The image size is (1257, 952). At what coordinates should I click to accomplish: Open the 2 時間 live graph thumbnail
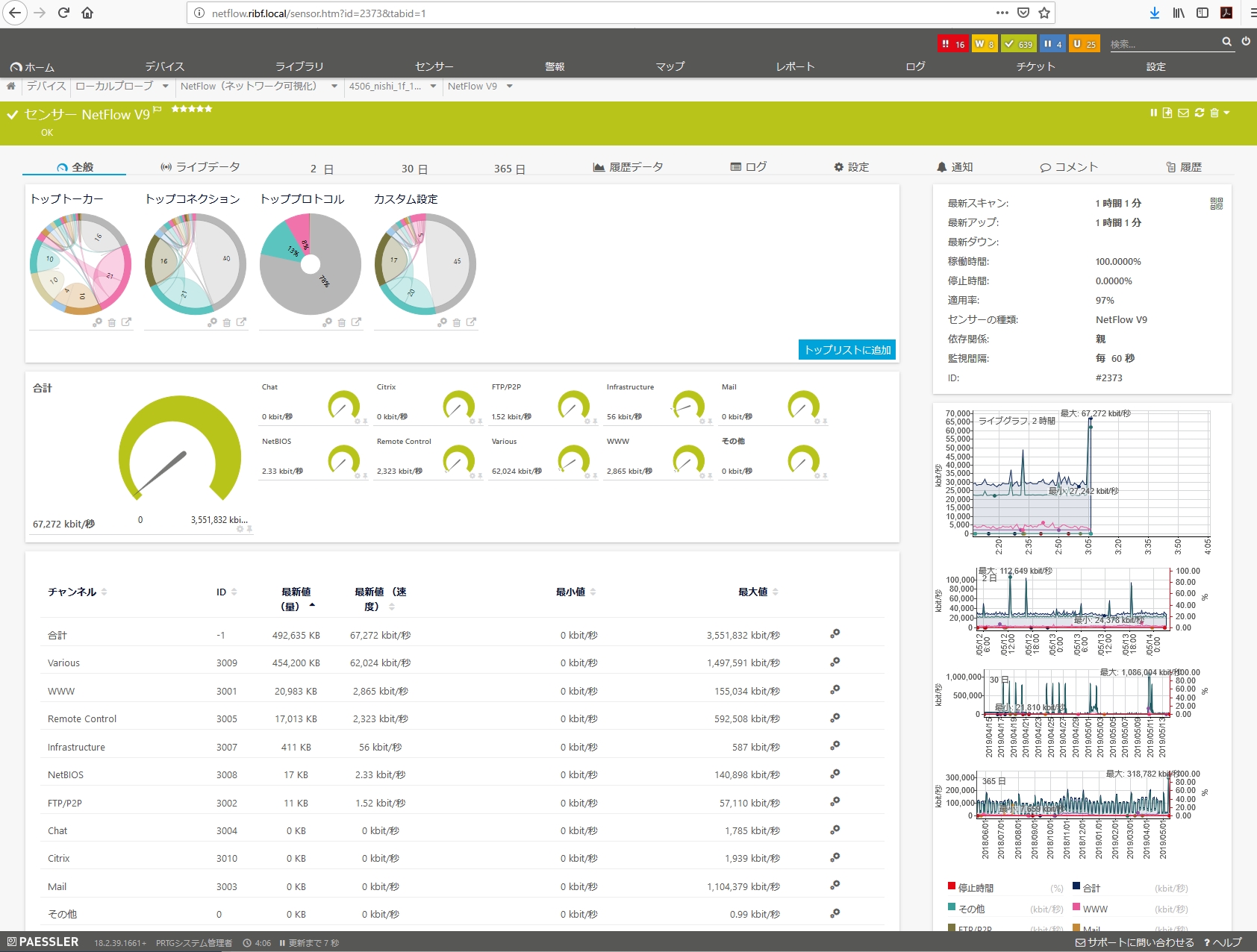(x=1075, y=481)
